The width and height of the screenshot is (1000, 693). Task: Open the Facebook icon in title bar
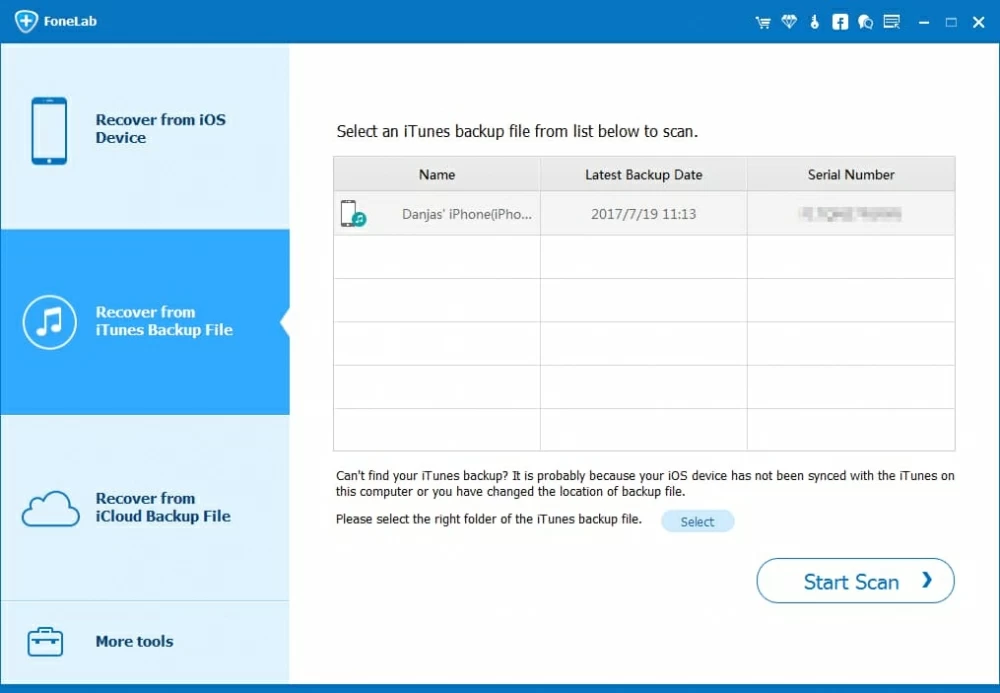tap(840, 22)
